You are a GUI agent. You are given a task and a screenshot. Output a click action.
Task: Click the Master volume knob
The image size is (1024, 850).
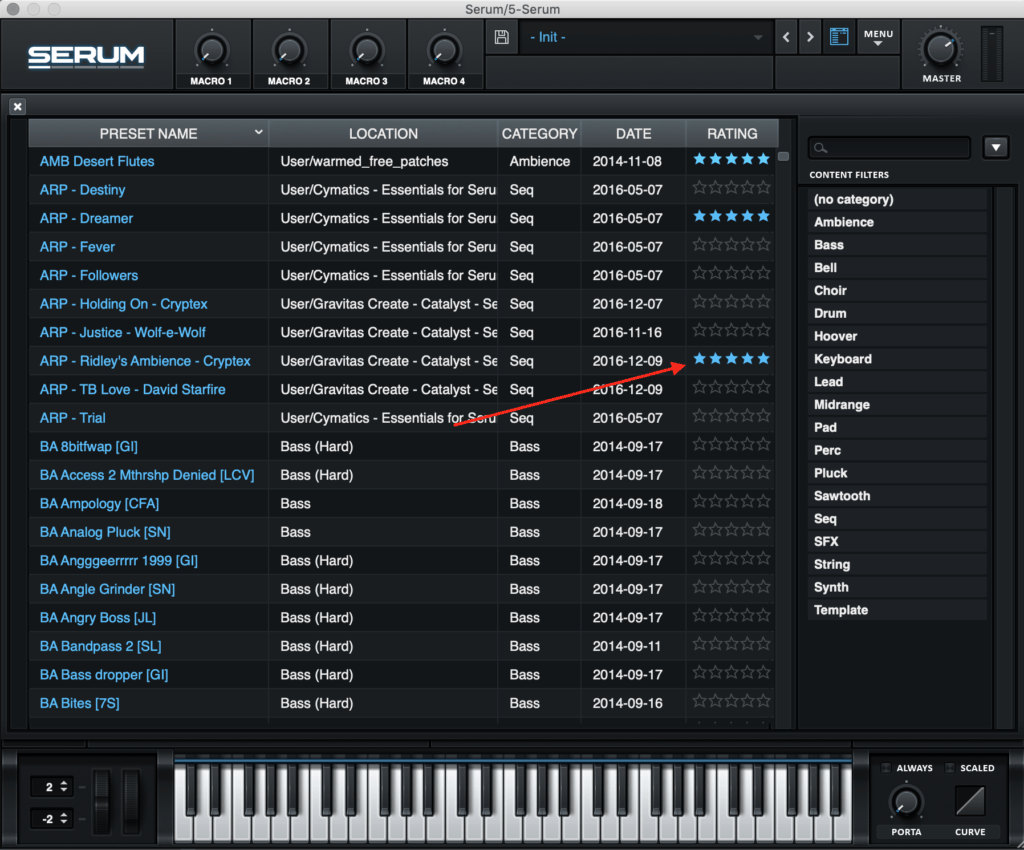click(x=941, y=49)
